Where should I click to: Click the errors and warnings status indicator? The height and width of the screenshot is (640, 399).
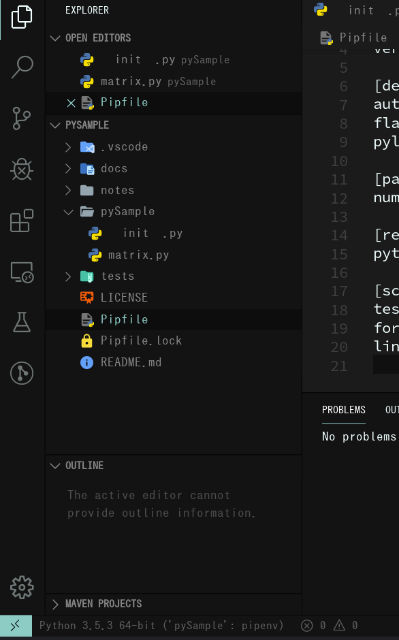tap(330, 626)
